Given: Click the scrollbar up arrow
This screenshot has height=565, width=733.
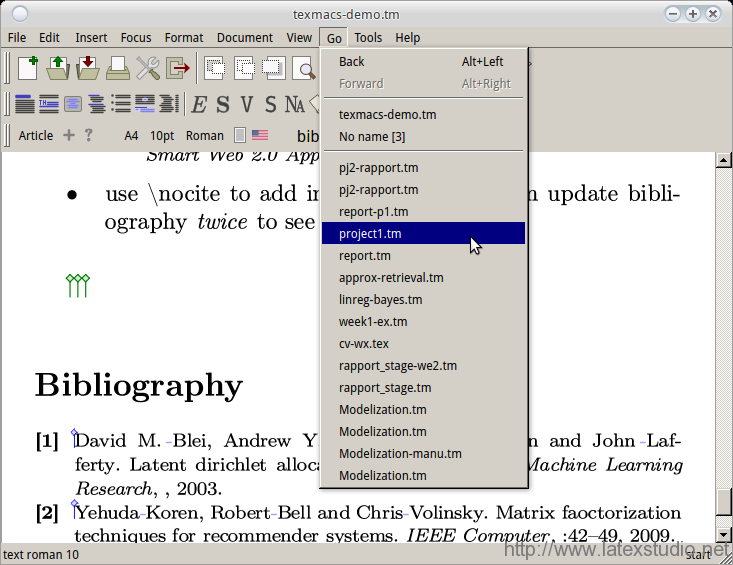Looking at the screenshot, I should (723, 160).
